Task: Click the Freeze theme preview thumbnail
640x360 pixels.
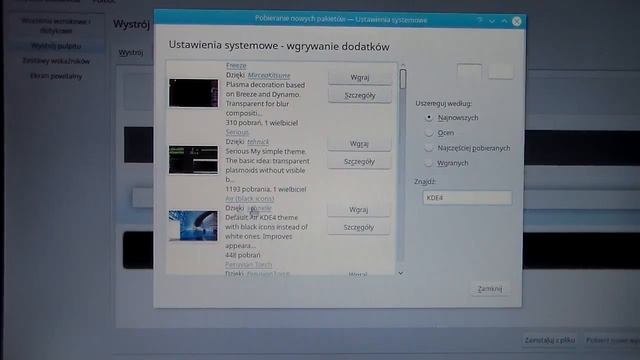Action: (x=193, y=93)
